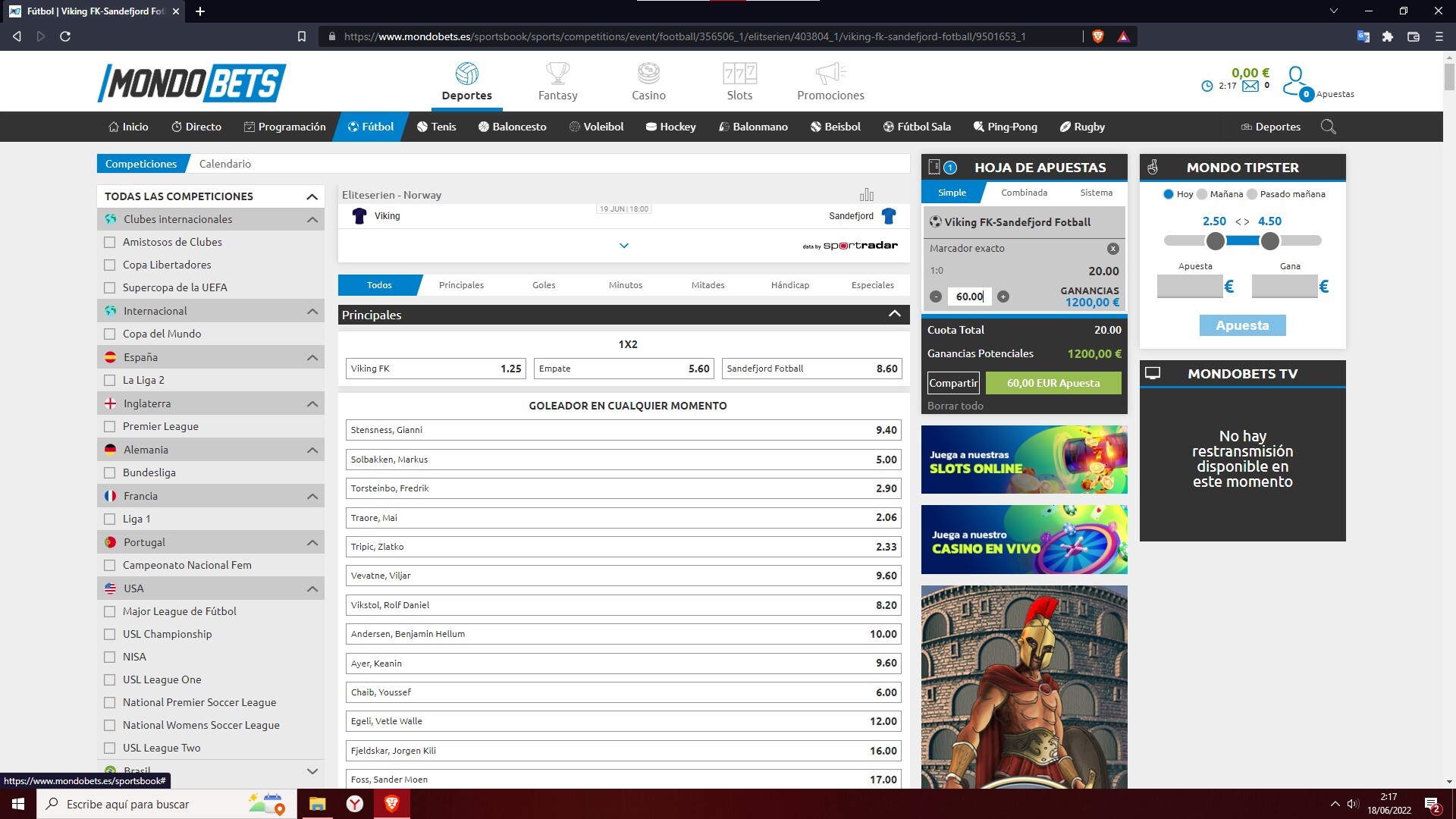Check the Amistosos de Clubes checkbox
1456x819 pixels.
pyautogui.click(x=110, y=242)
